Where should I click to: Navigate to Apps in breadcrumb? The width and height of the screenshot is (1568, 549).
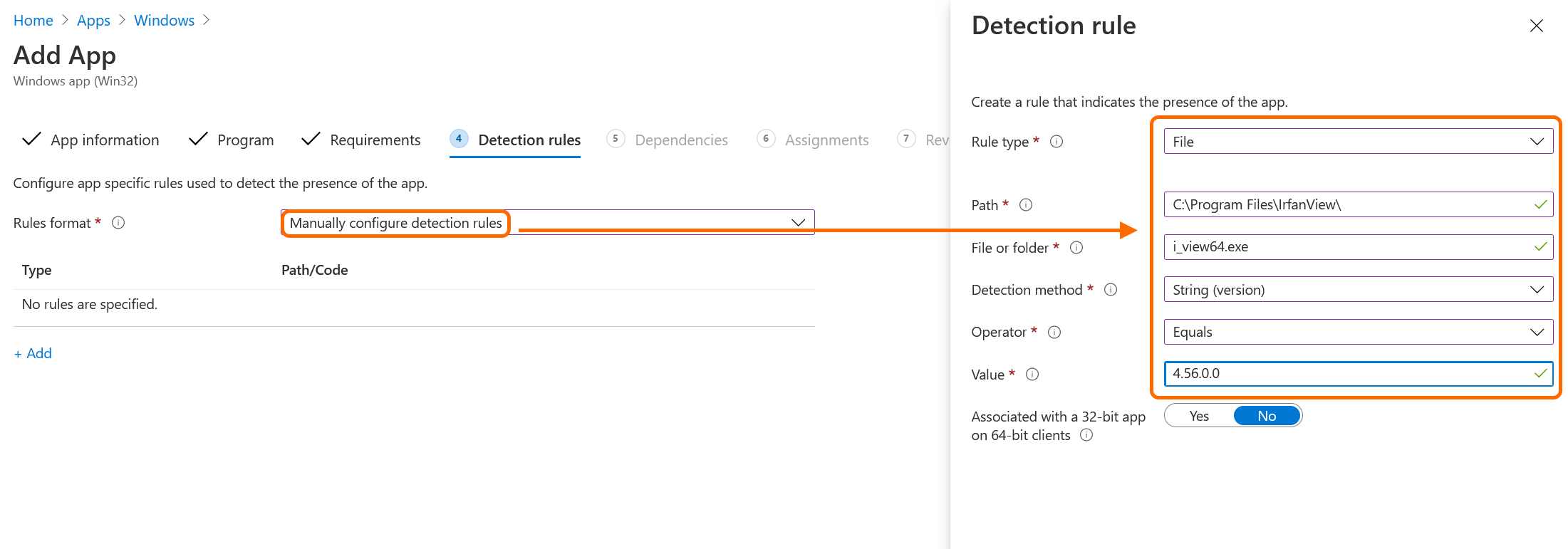(93, 21)
